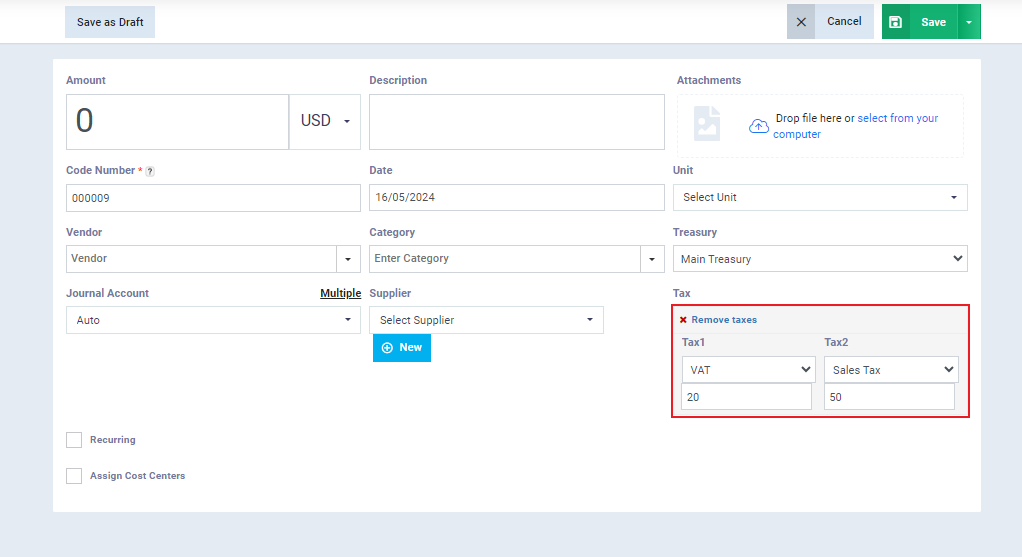Image resolution: width=1022 pixels, height=557 pixels.
Task: Check the Assign Cost Centers box
Action: pos(74,476)
